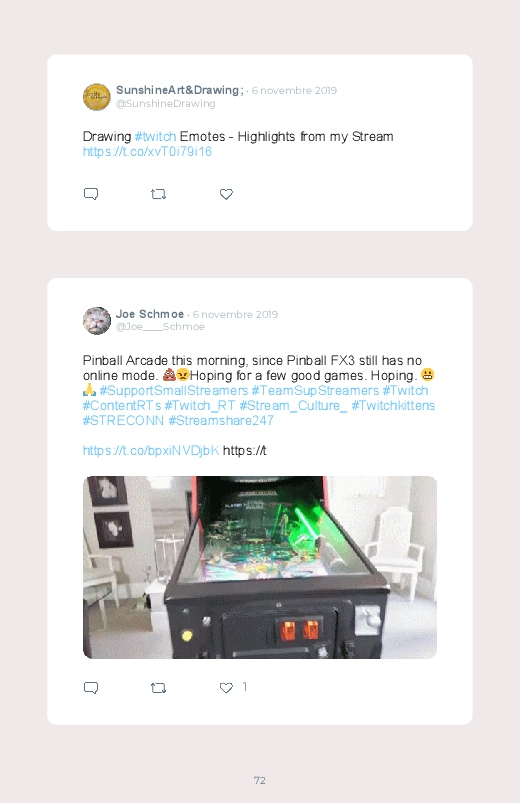Open SunshineArt&Drawing gold profile avatar
Image resolution: width=520 pixels, height=803 pixels.
click(x=97, y=97)
